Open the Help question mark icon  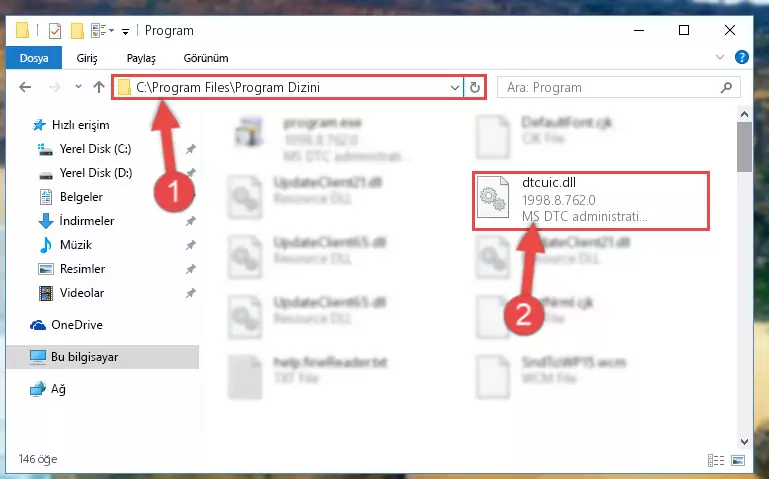point(742,57)
